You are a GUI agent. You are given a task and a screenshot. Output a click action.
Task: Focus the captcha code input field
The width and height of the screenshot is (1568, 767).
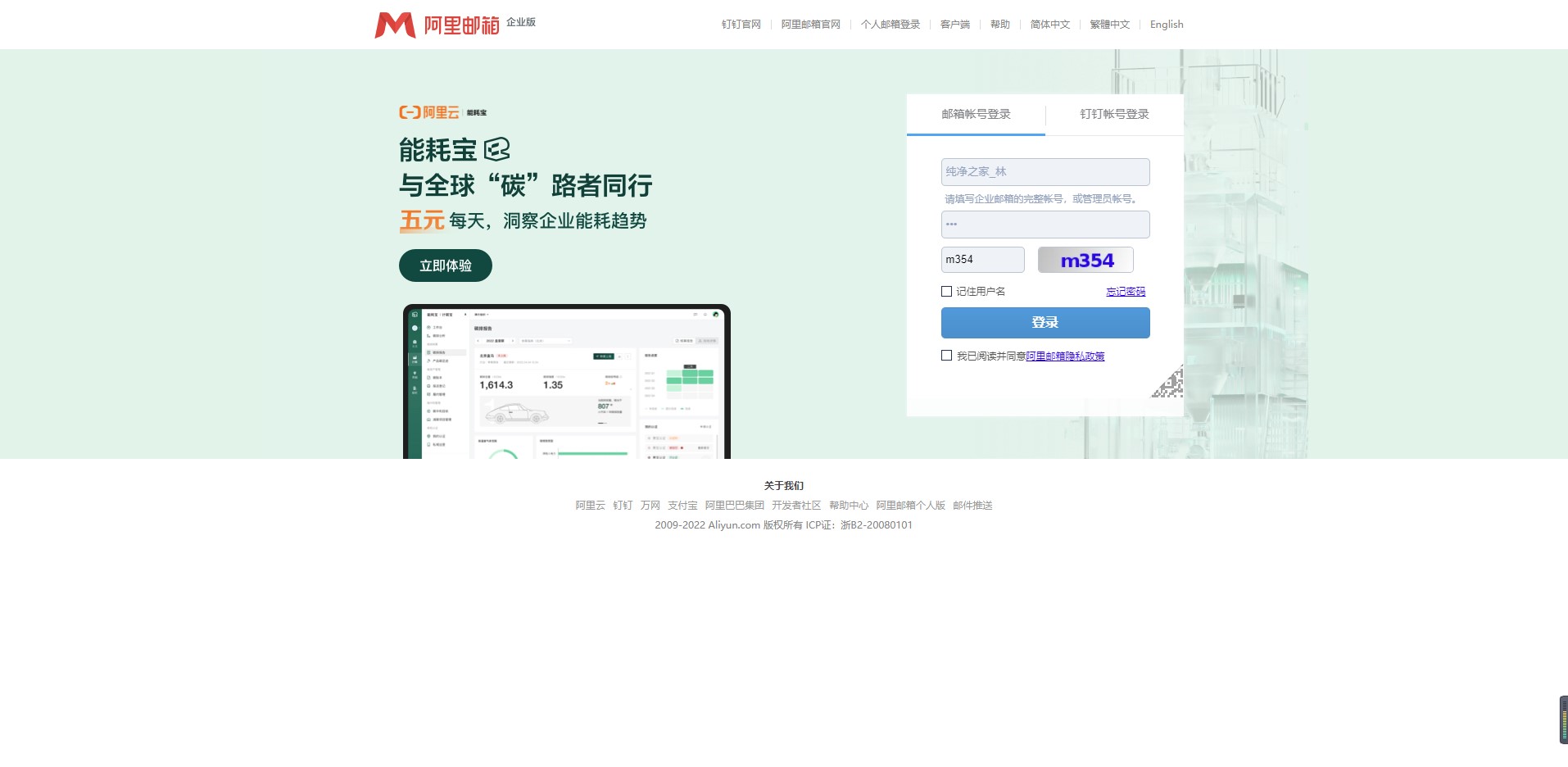coord(983,260)
